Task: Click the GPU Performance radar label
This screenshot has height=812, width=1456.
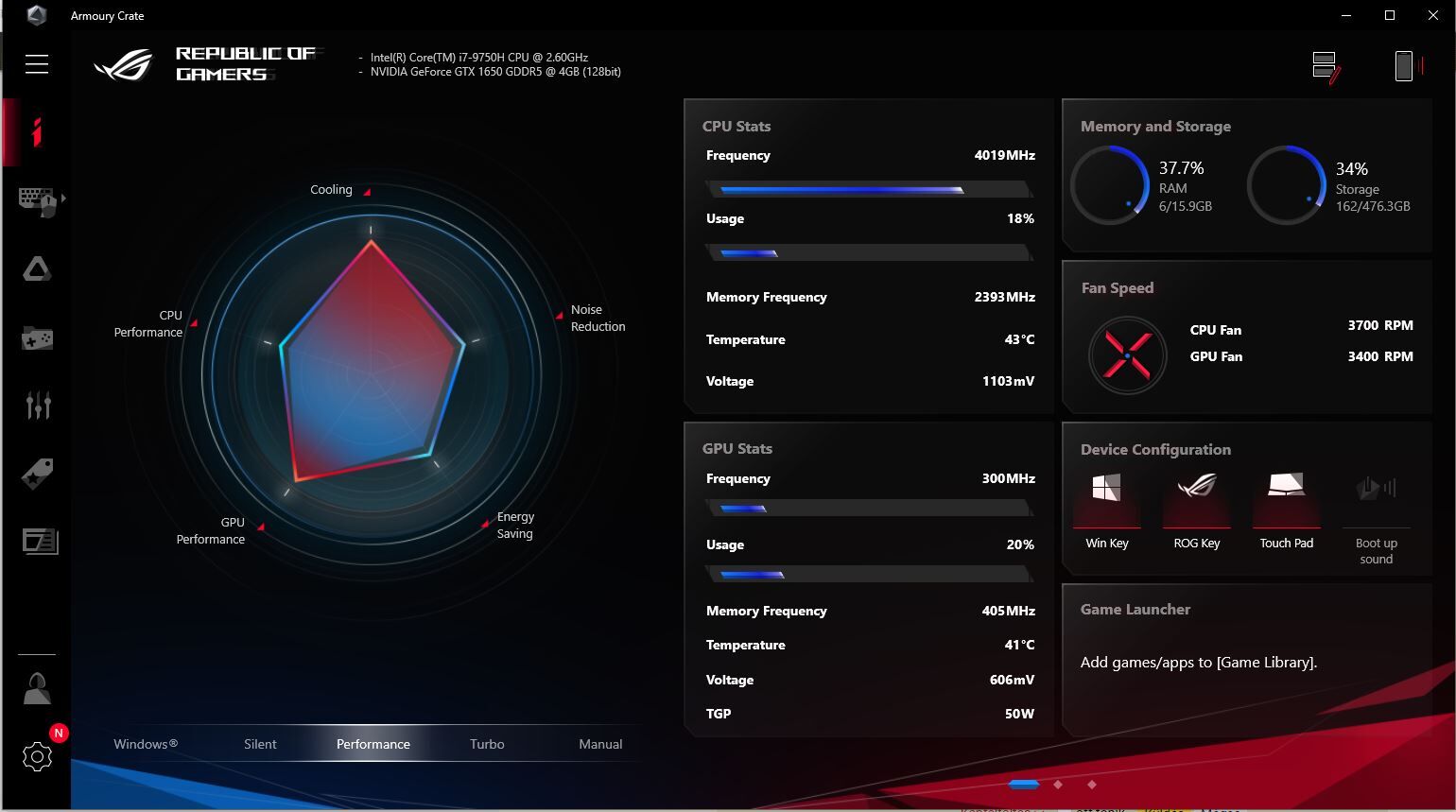Action: coord(210,531)
